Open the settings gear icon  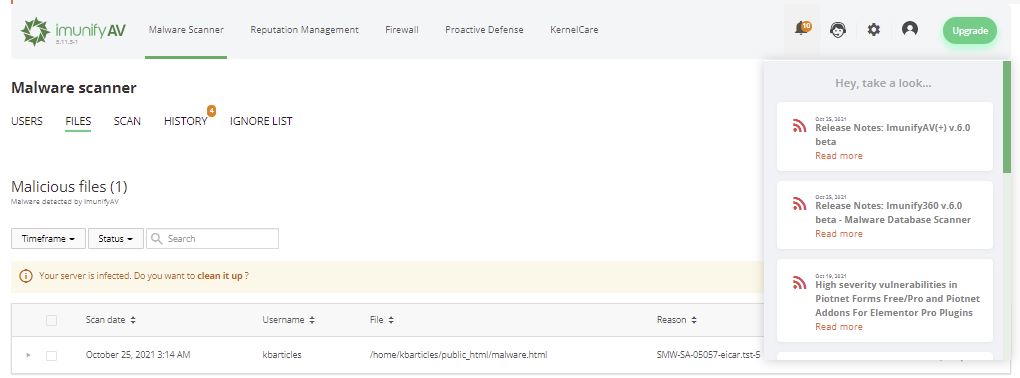[874, 30]
